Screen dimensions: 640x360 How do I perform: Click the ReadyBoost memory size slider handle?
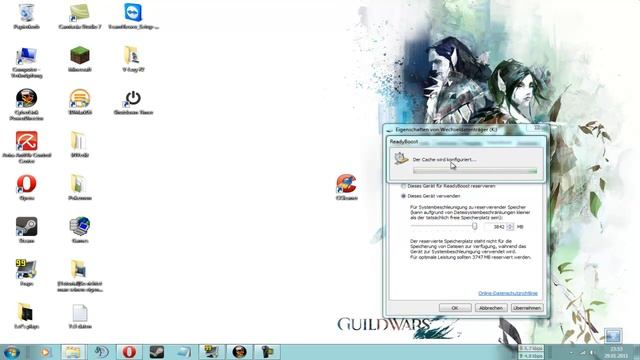pyautogui.click(x=474, y=226)
